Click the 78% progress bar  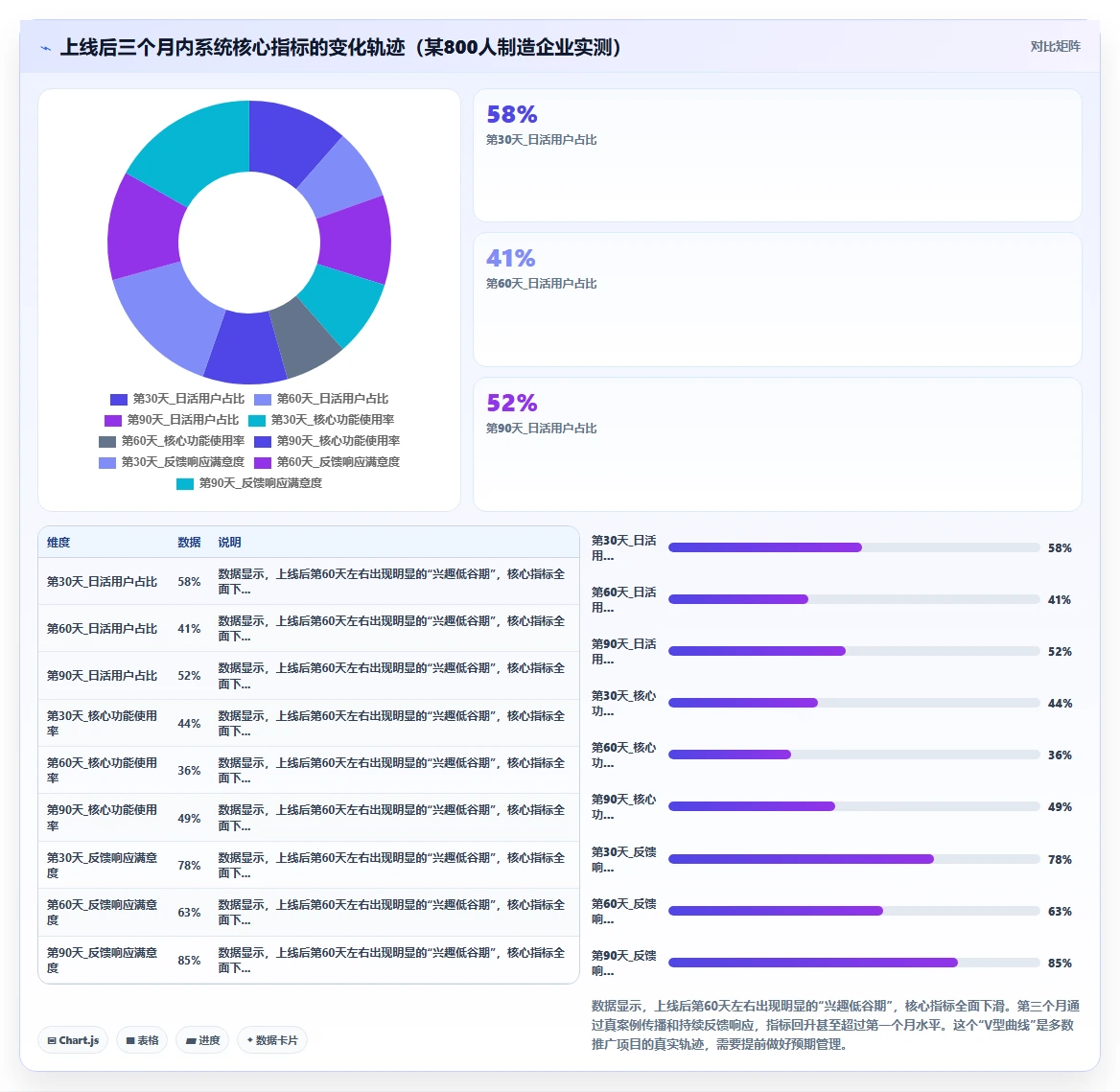click(853, 859)
